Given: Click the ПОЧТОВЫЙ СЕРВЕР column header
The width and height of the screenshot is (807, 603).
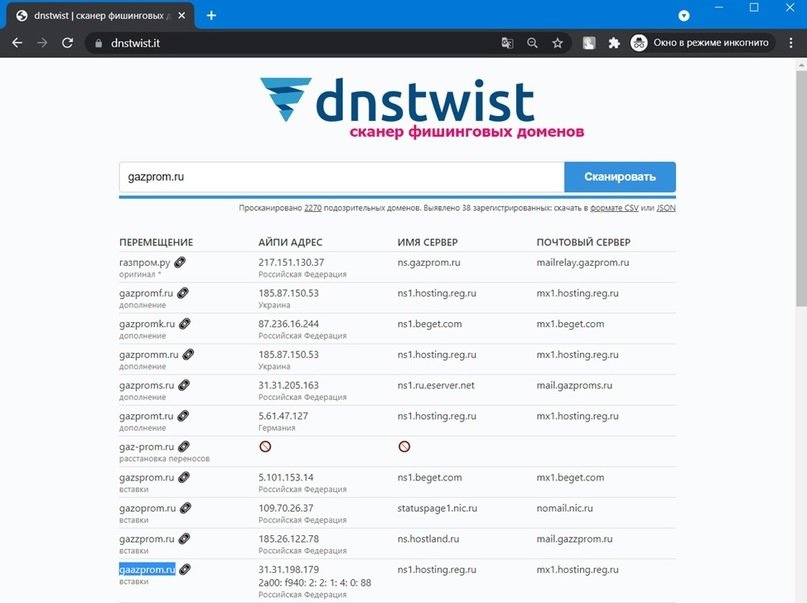Looking at the screenshot, I should pos(583,242).
